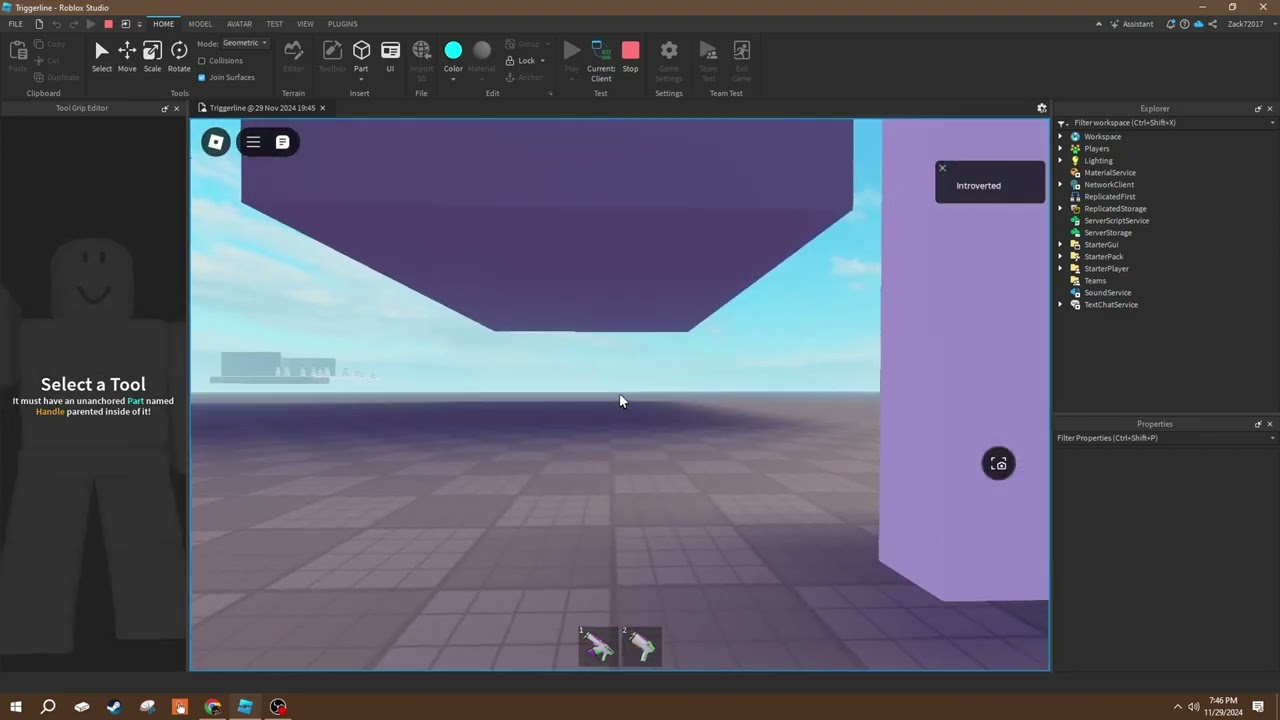Image resolution: width=1280 pixels, height=720 pixels.
Task: Click the share icon near username
Action: (1213, 24)
